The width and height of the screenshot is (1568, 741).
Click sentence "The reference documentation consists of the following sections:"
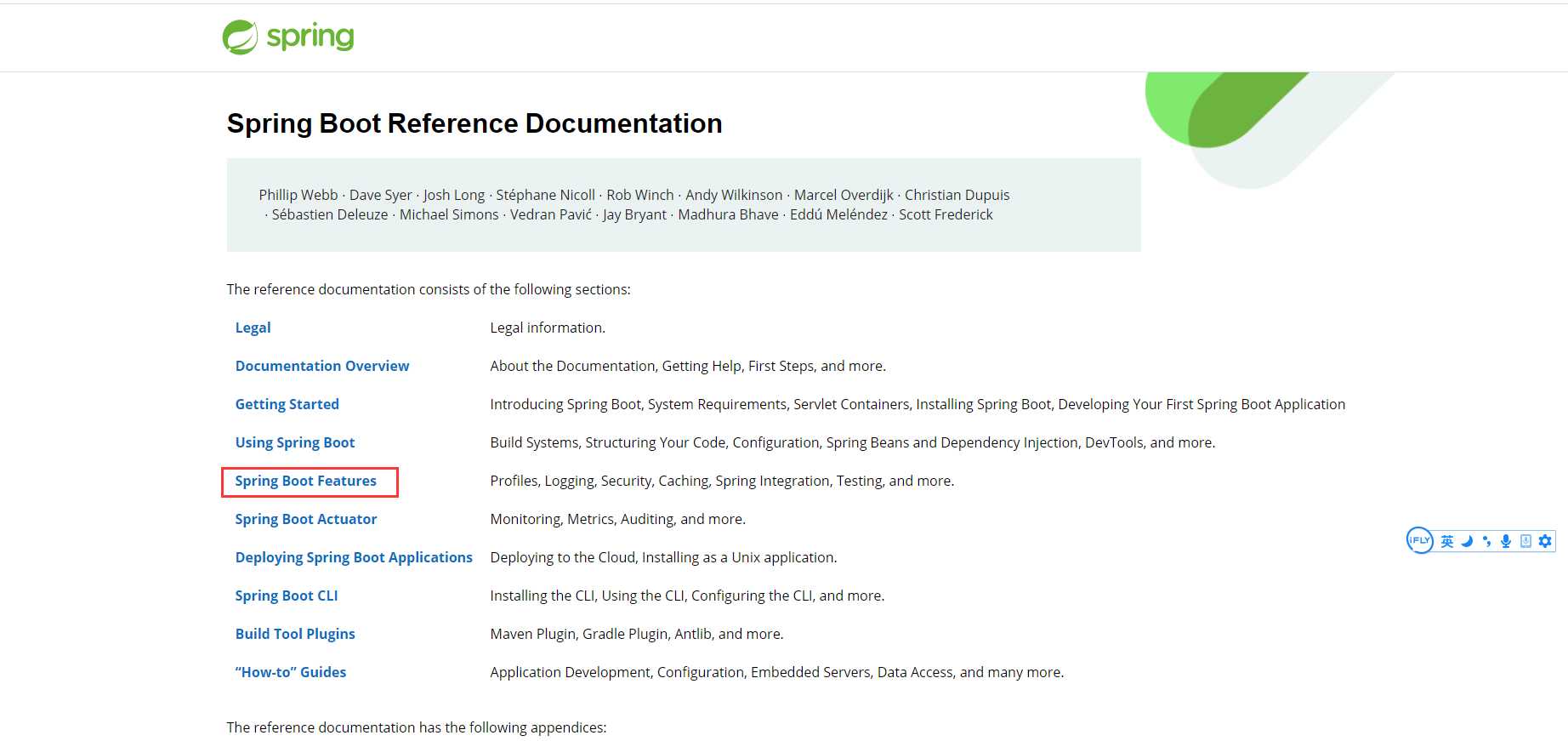coord(429,289)
